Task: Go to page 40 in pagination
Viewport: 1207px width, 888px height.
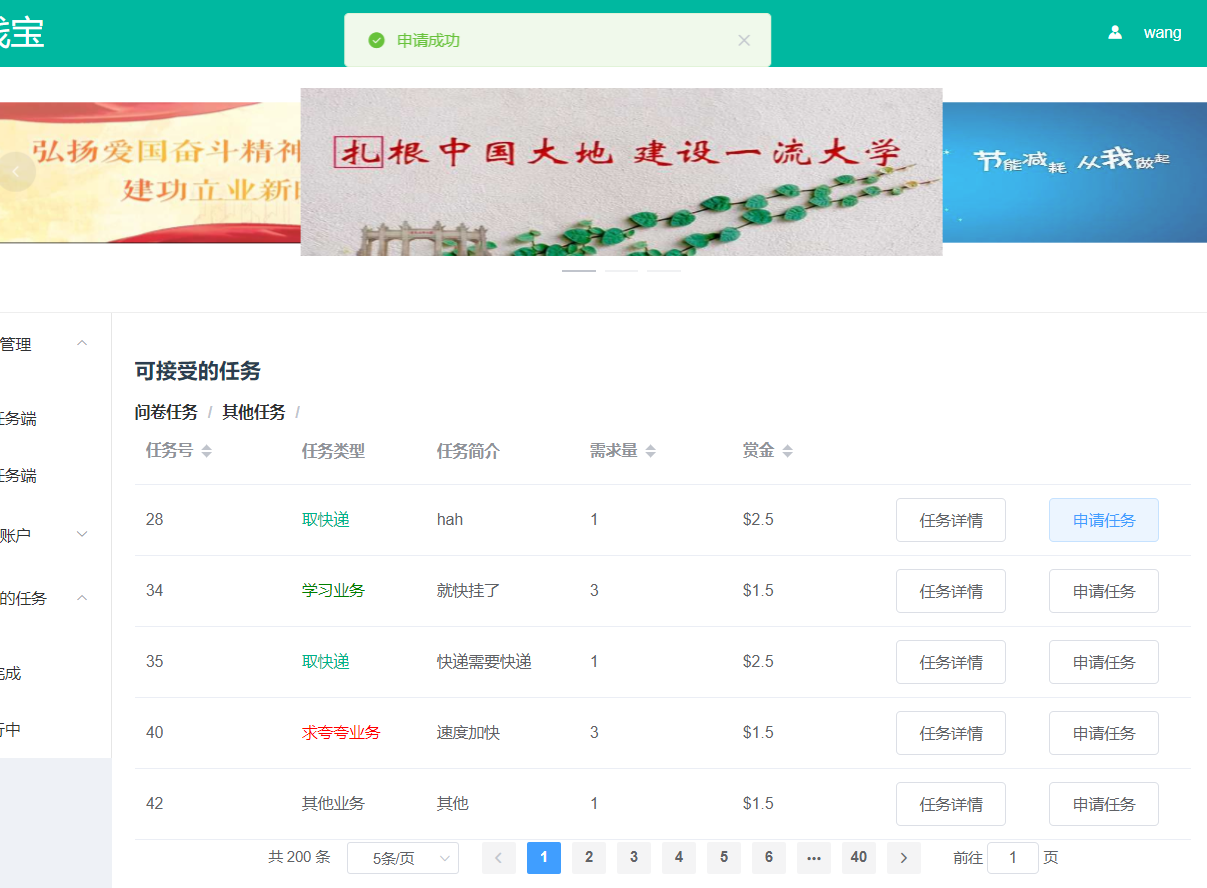Action: (x=858, y=858)
